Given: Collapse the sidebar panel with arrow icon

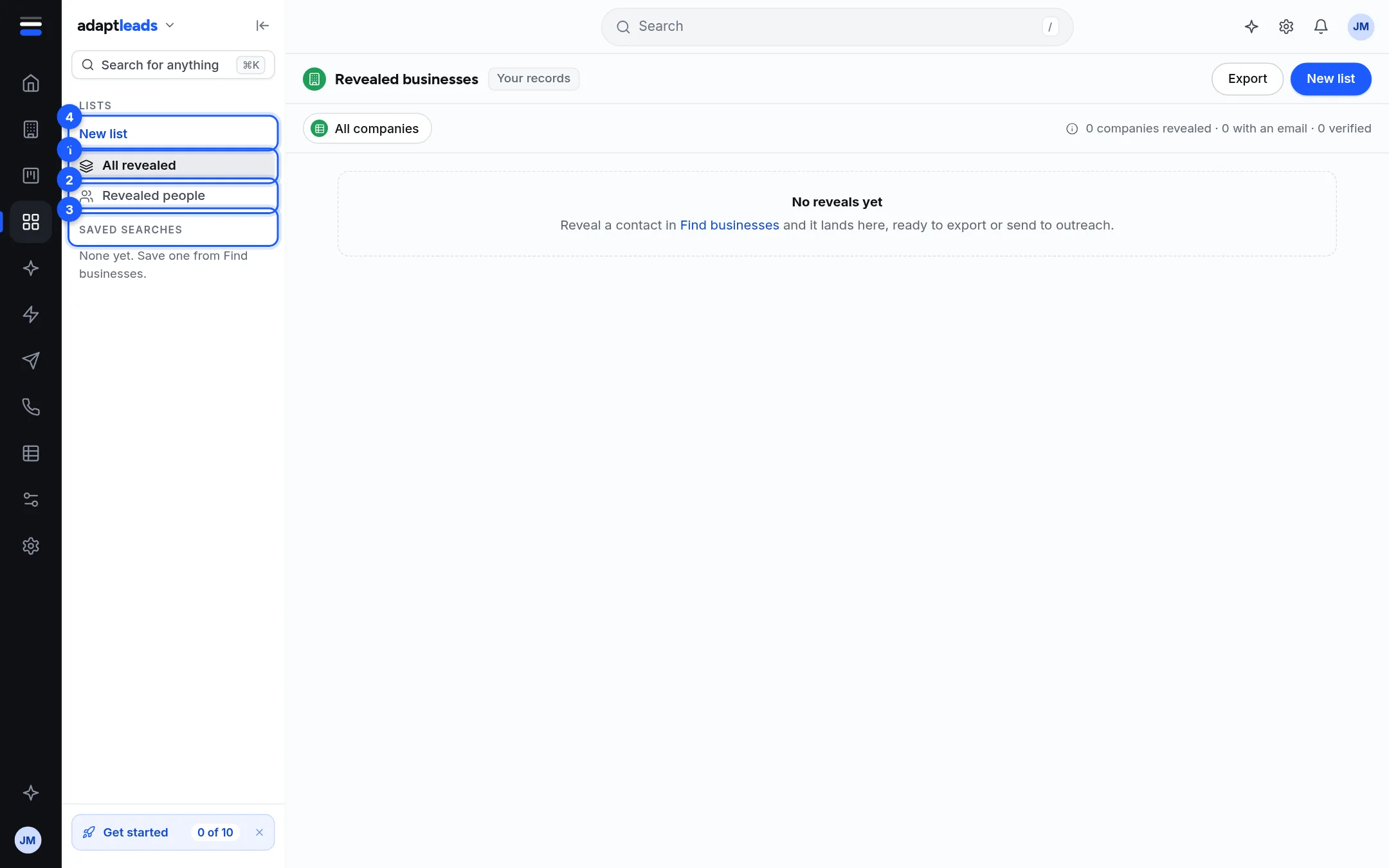Looking at the screenshot, I should tap(262, 26).
